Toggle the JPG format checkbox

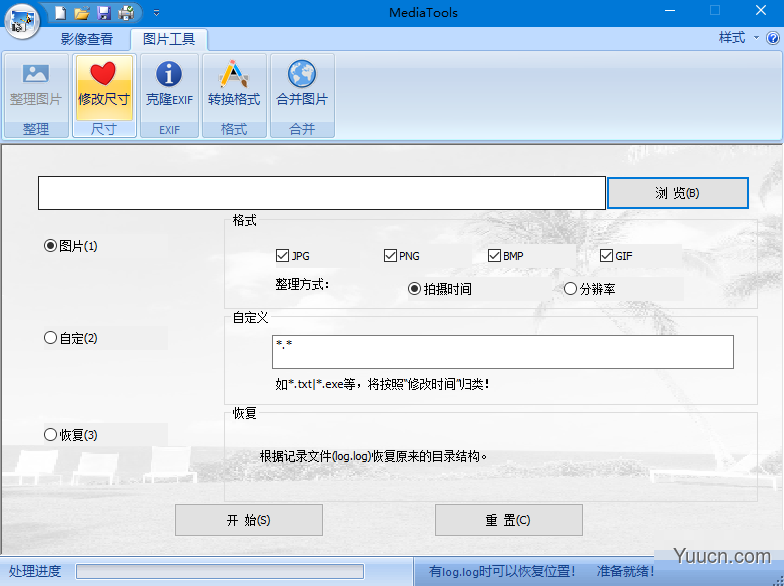tap(293, 256)
